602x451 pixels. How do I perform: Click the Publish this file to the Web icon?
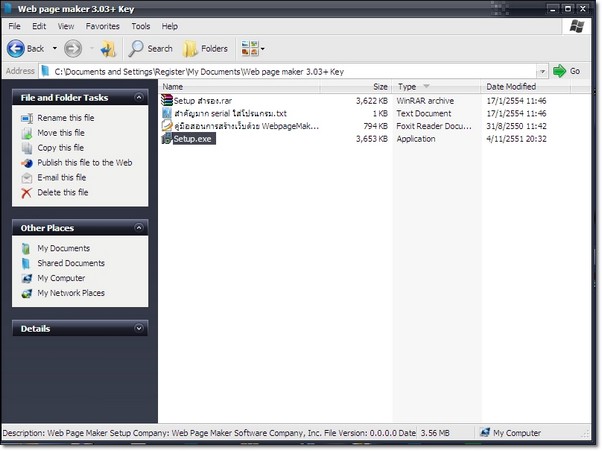coord(27,163)
